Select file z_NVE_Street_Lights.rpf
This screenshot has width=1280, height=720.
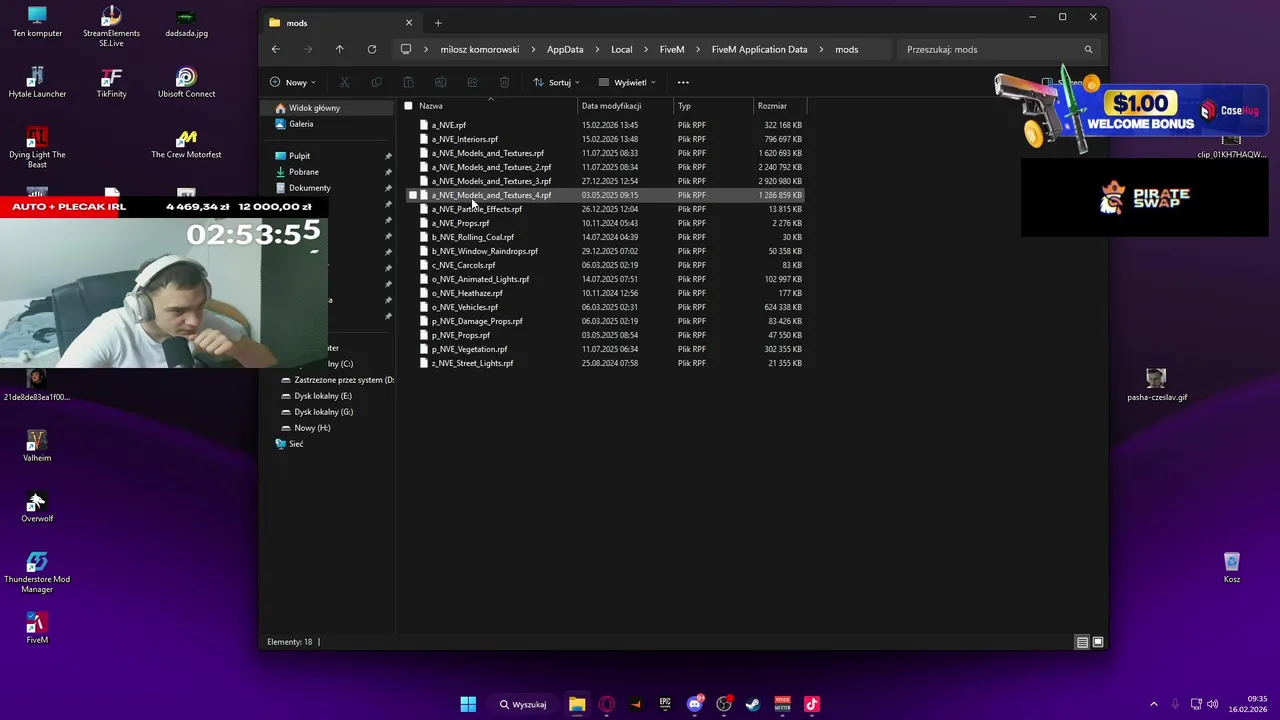(x=472, y=363)
